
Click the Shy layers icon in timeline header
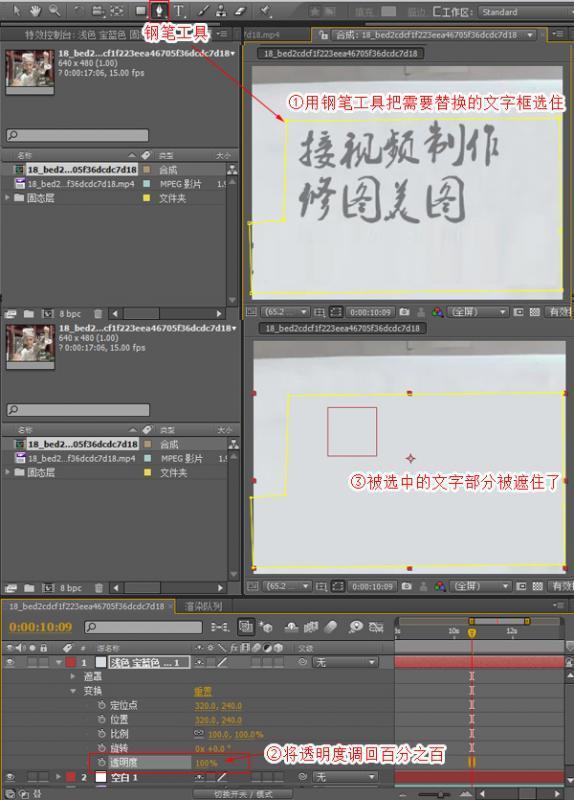pos(291,627)
